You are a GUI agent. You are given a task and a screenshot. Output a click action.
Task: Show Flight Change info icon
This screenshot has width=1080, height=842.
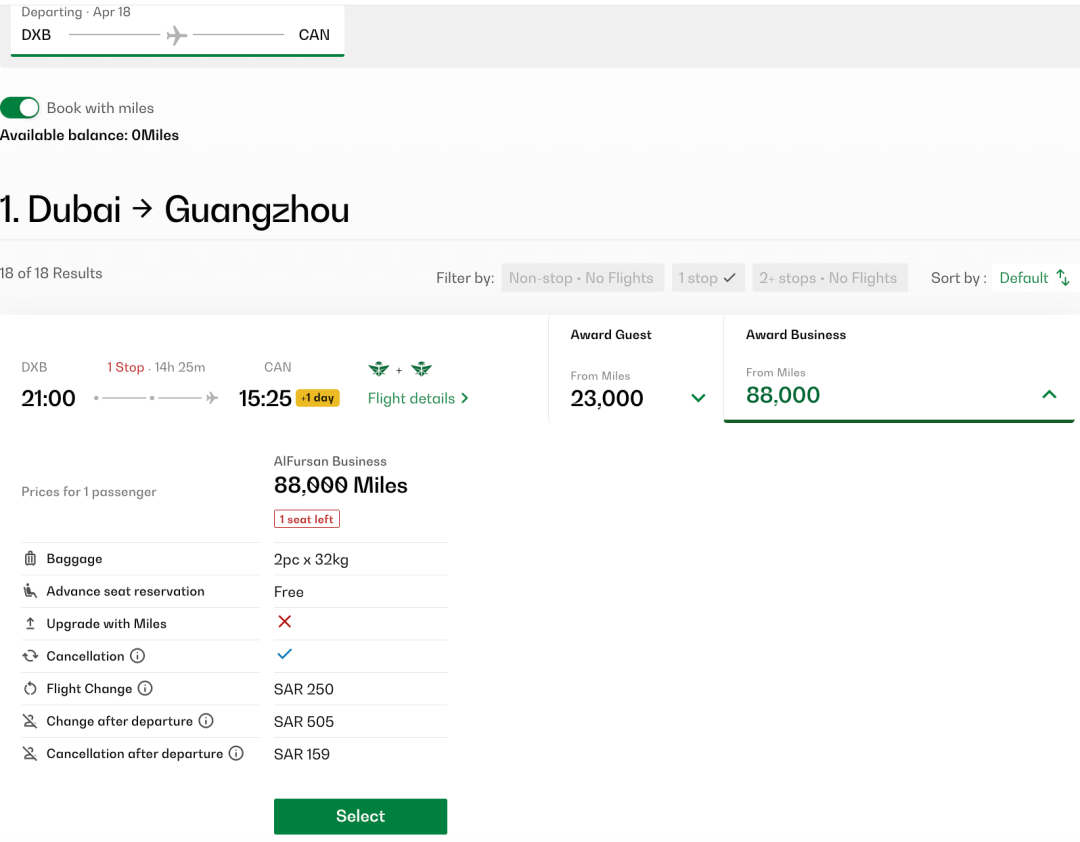(x=145, y=688)
